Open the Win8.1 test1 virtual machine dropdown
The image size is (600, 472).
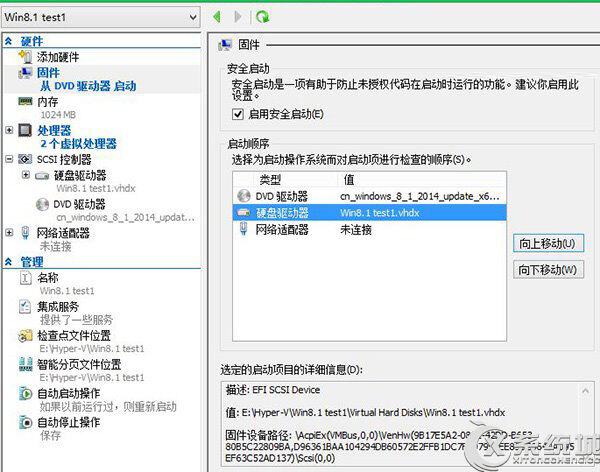point(101,17)
